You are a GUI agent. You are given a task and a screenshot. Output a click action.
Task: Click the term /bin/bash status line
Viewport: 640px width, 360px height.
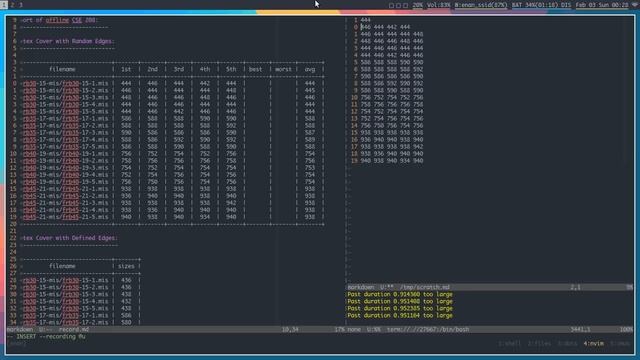tap(490, 329)
